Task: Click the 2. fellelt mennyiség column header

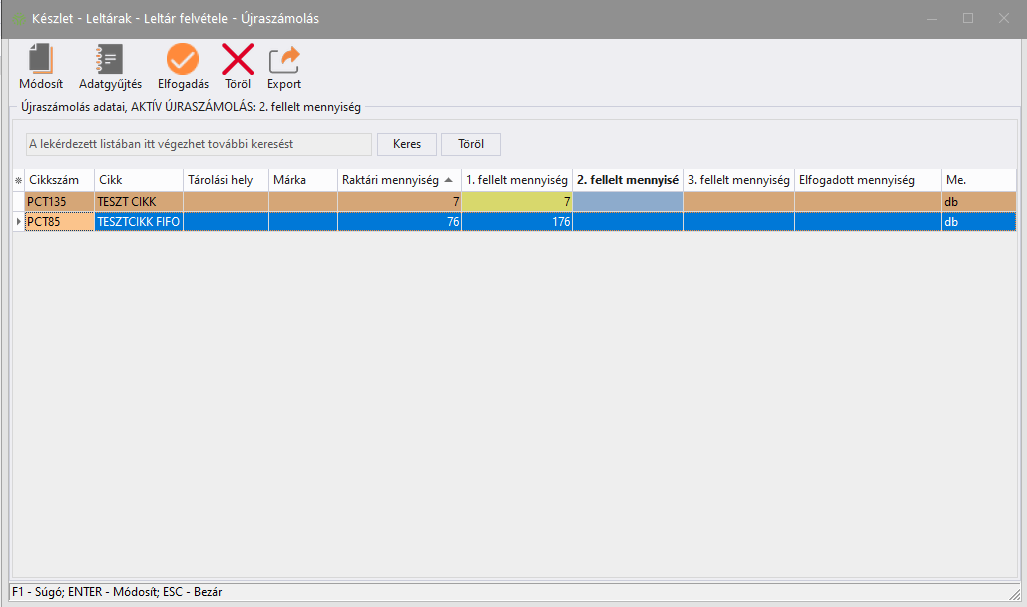Action: point(627,180)
